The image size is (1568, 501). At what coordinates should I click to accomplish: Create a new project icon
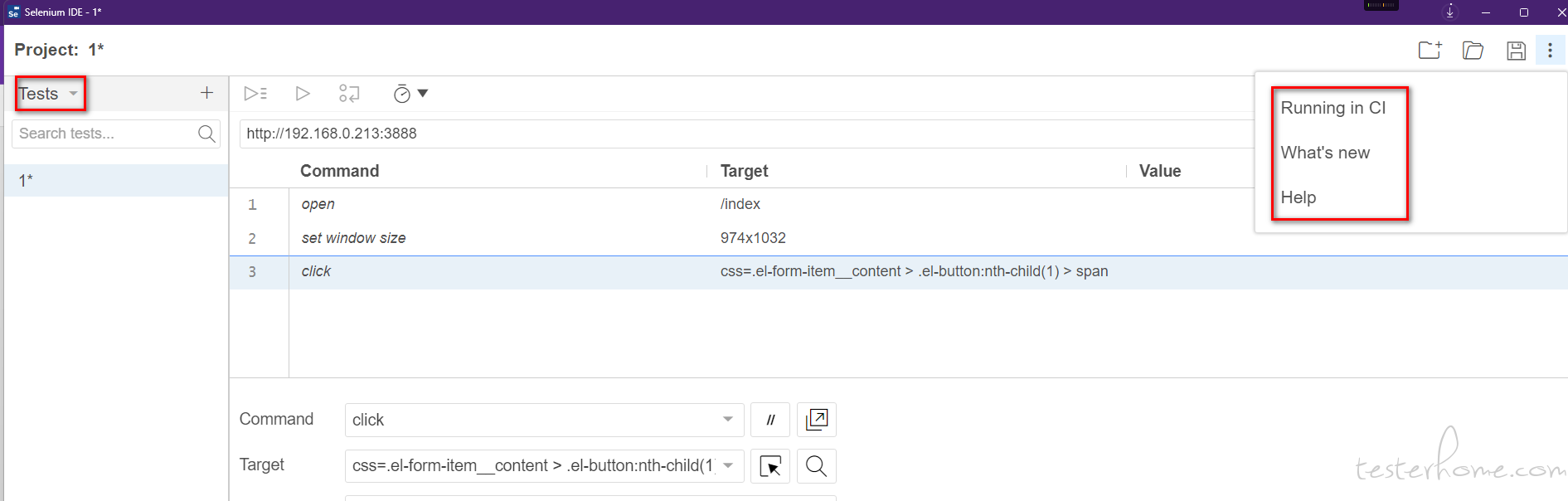1430,50
